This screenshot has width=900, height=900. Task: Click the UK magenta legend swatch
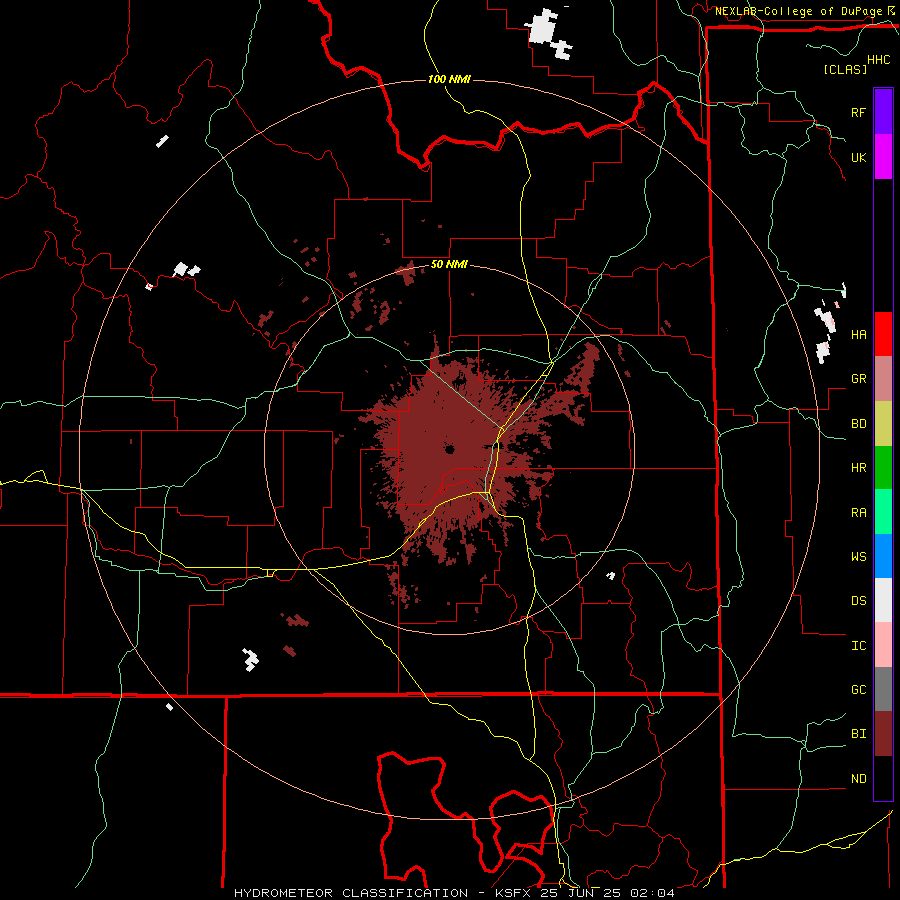(883, 157)
